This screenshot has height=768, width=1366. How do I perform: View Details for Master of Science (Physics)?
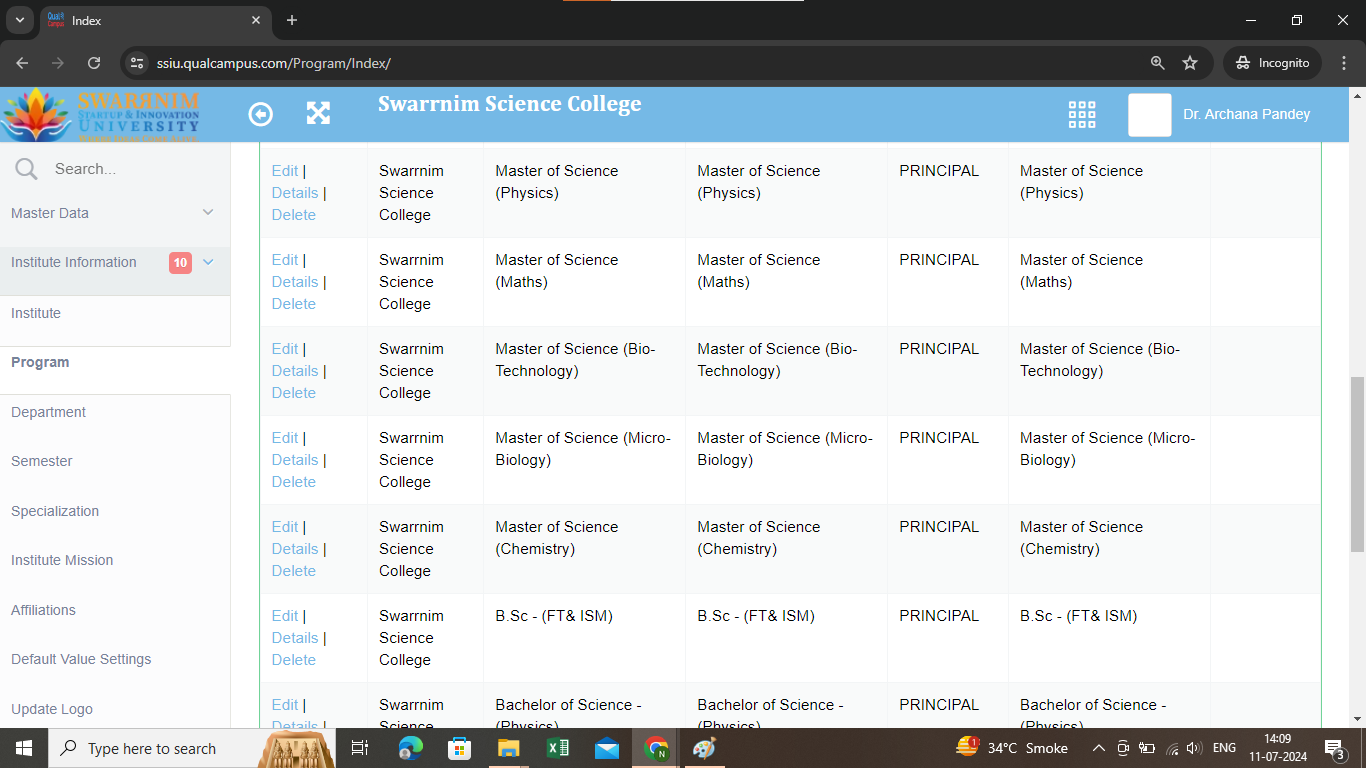pyautogui.click(x=295, y=193)
